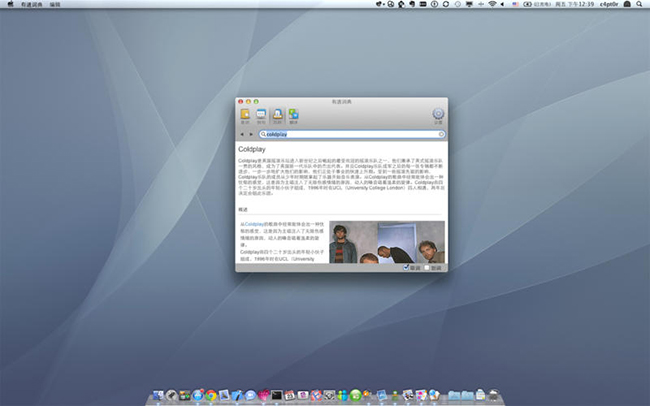650x406 pixels.
Task: Open Google Chrome from the Dock
Action: 211,395
